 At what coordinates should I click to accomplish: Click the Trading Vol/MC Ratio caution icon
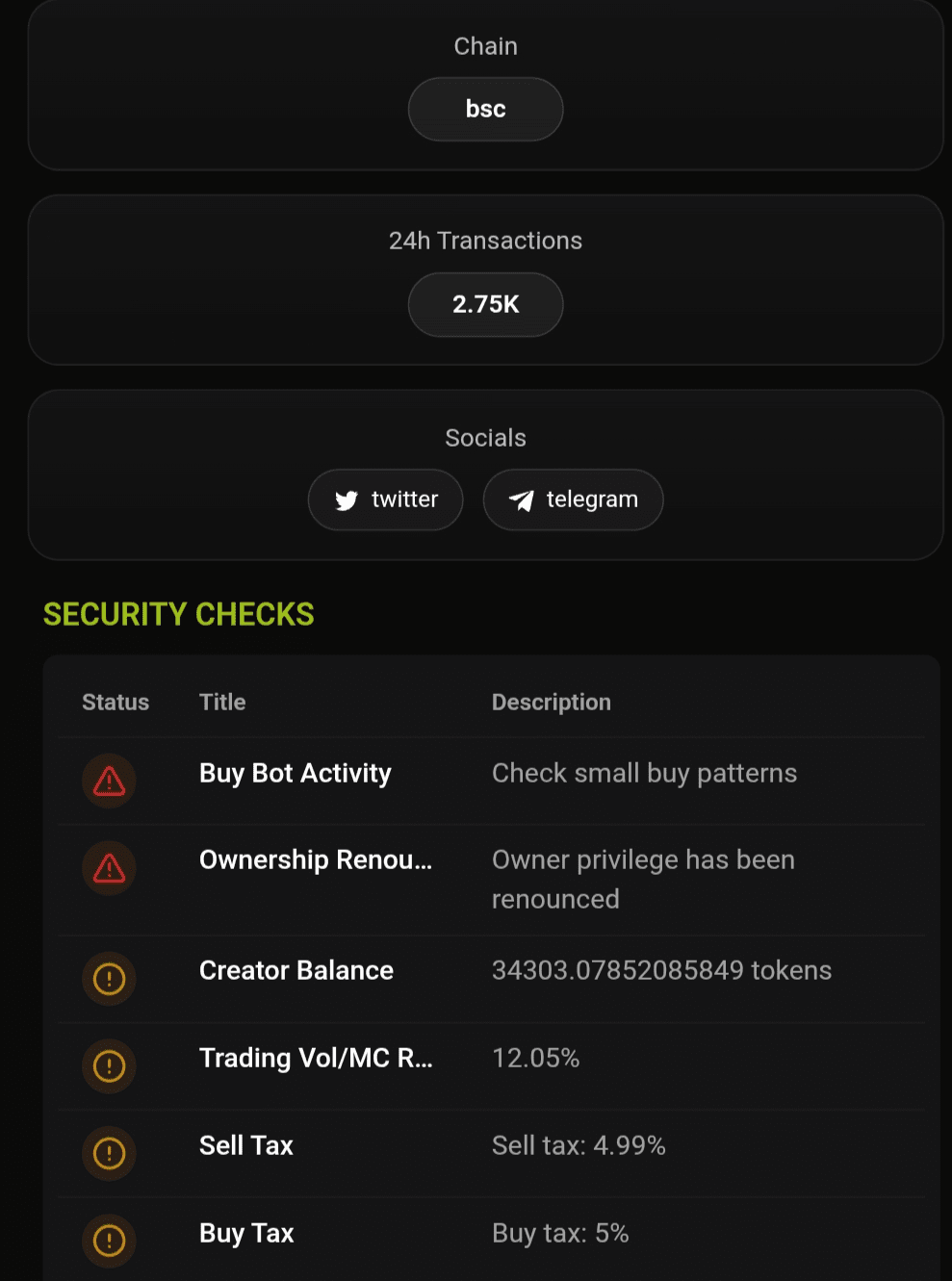[x=109, y=1066]
